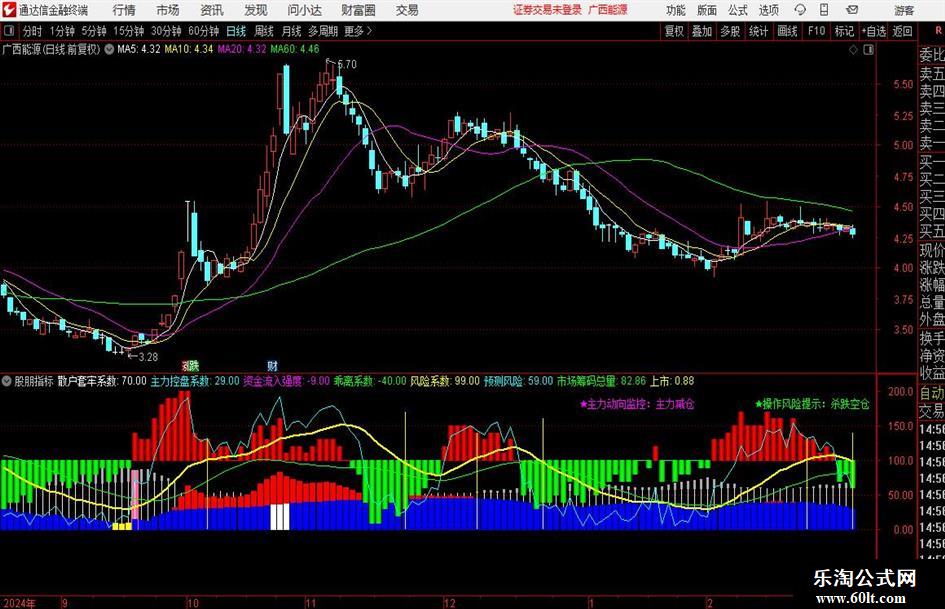Screen dimensions: 945x609
Task: Click the 返回 back button
Action: click(x=902, y=31)
